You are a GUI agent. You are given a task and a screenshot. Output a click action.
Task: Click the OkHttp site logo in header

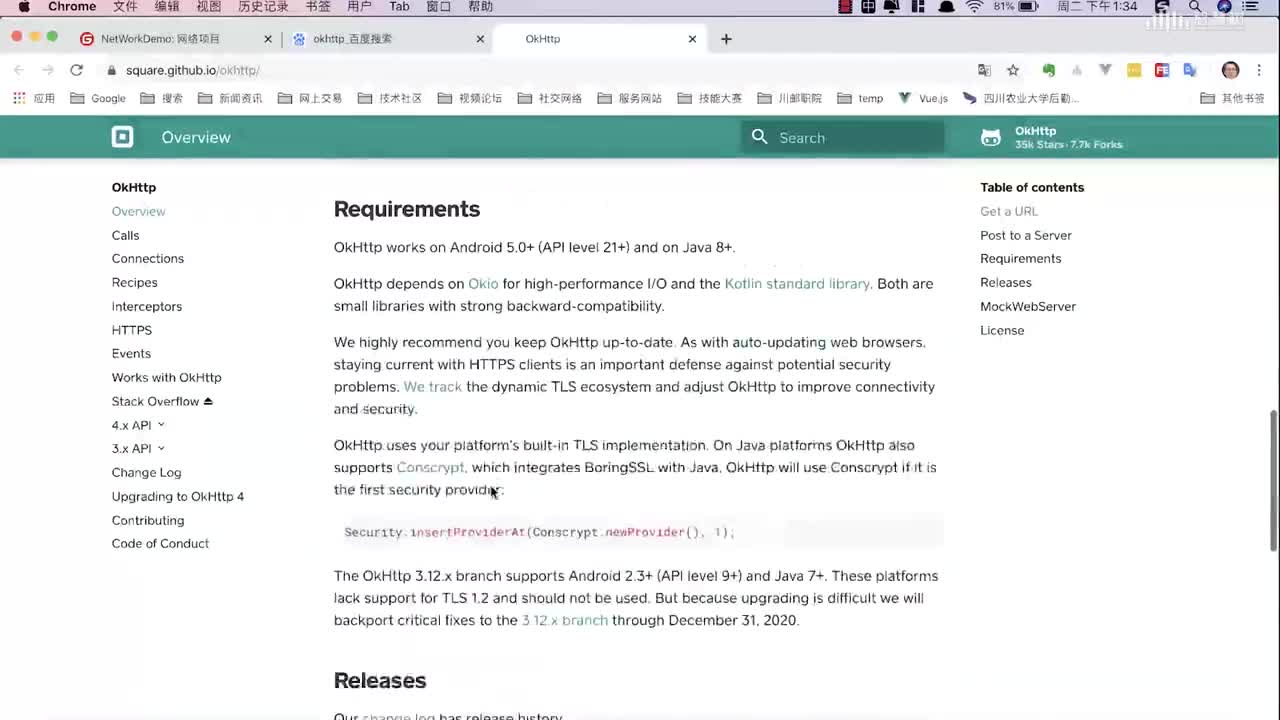(x=122, y=137)
